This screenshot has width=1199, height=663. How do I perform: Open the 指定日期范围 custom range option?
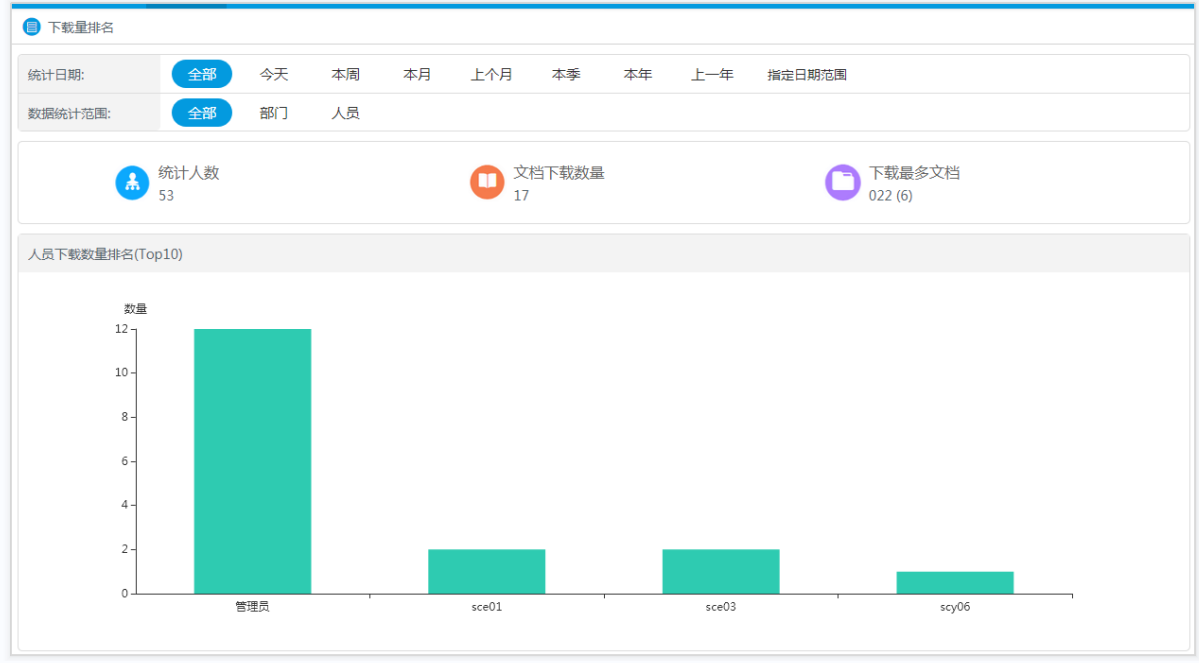coord(807,75)
